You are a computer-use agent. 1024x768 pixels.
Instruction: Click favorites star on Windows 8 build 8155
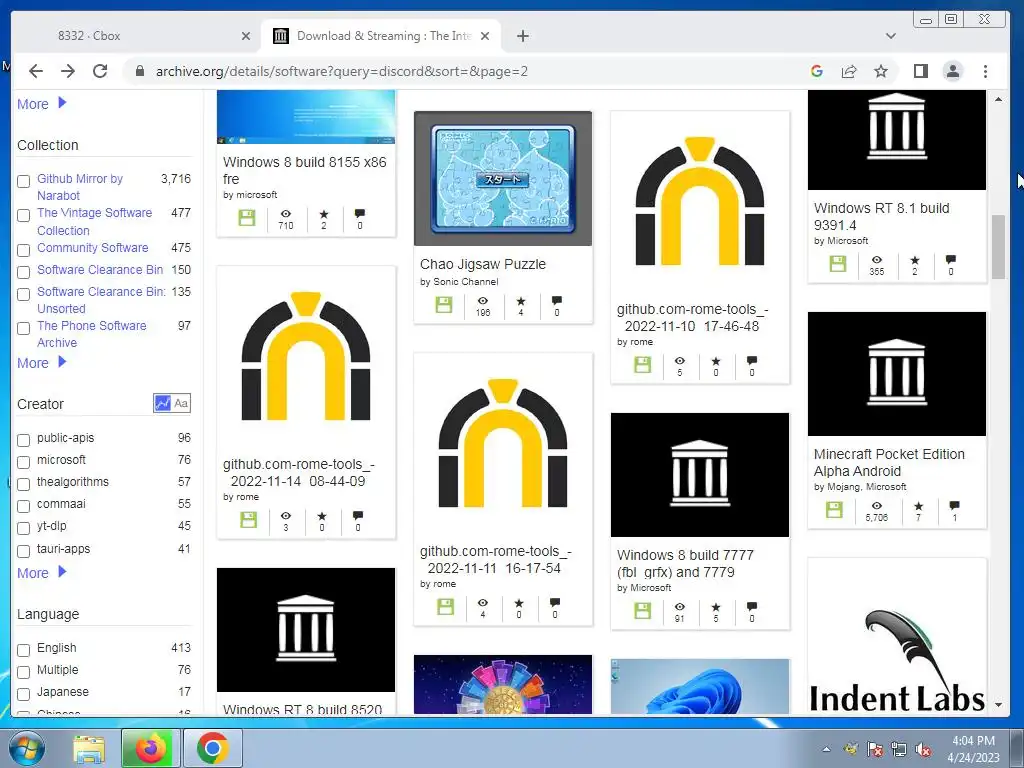click(324, 214)
